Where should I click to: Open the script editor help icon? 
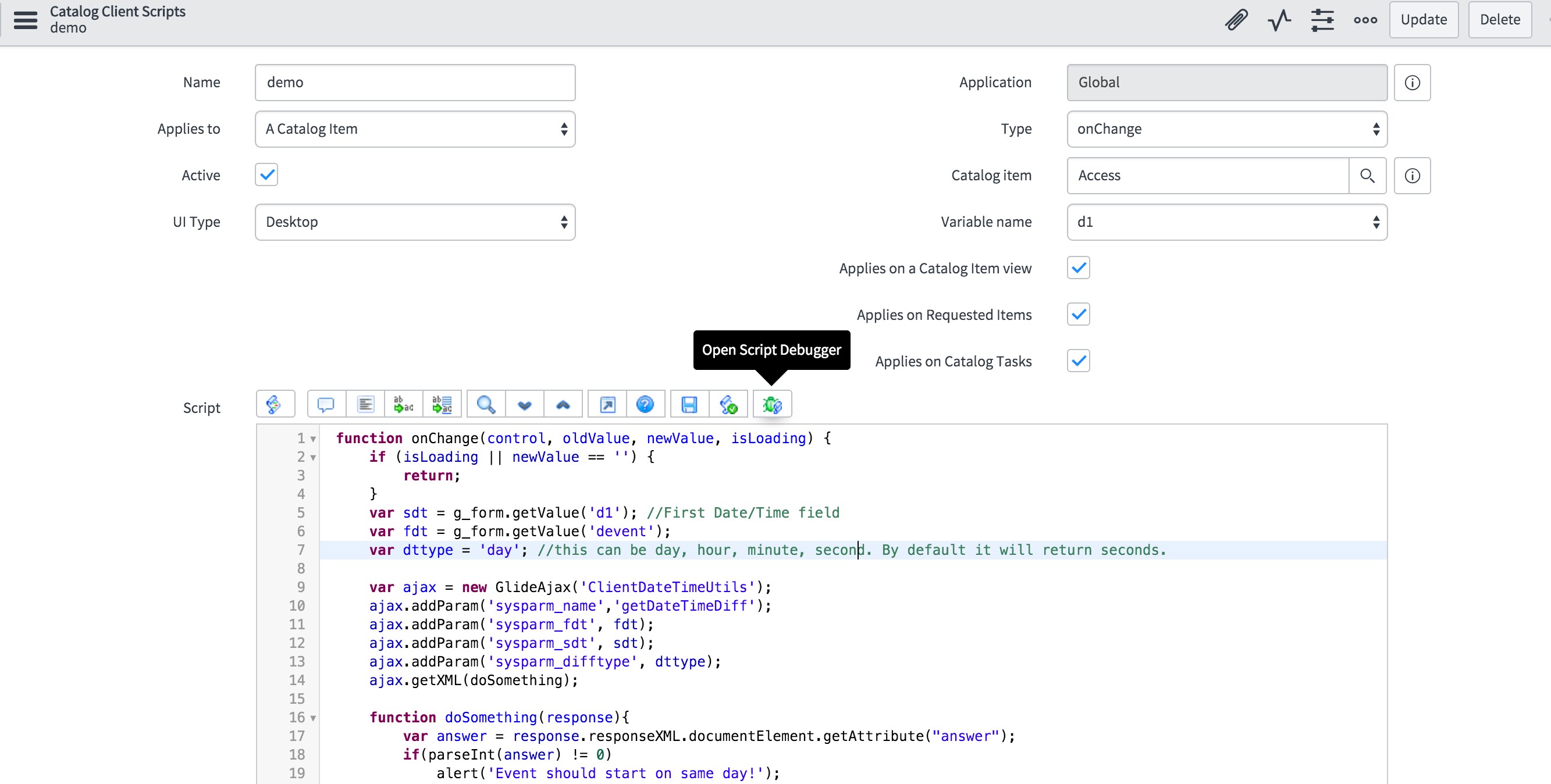(x=645, y=404)
